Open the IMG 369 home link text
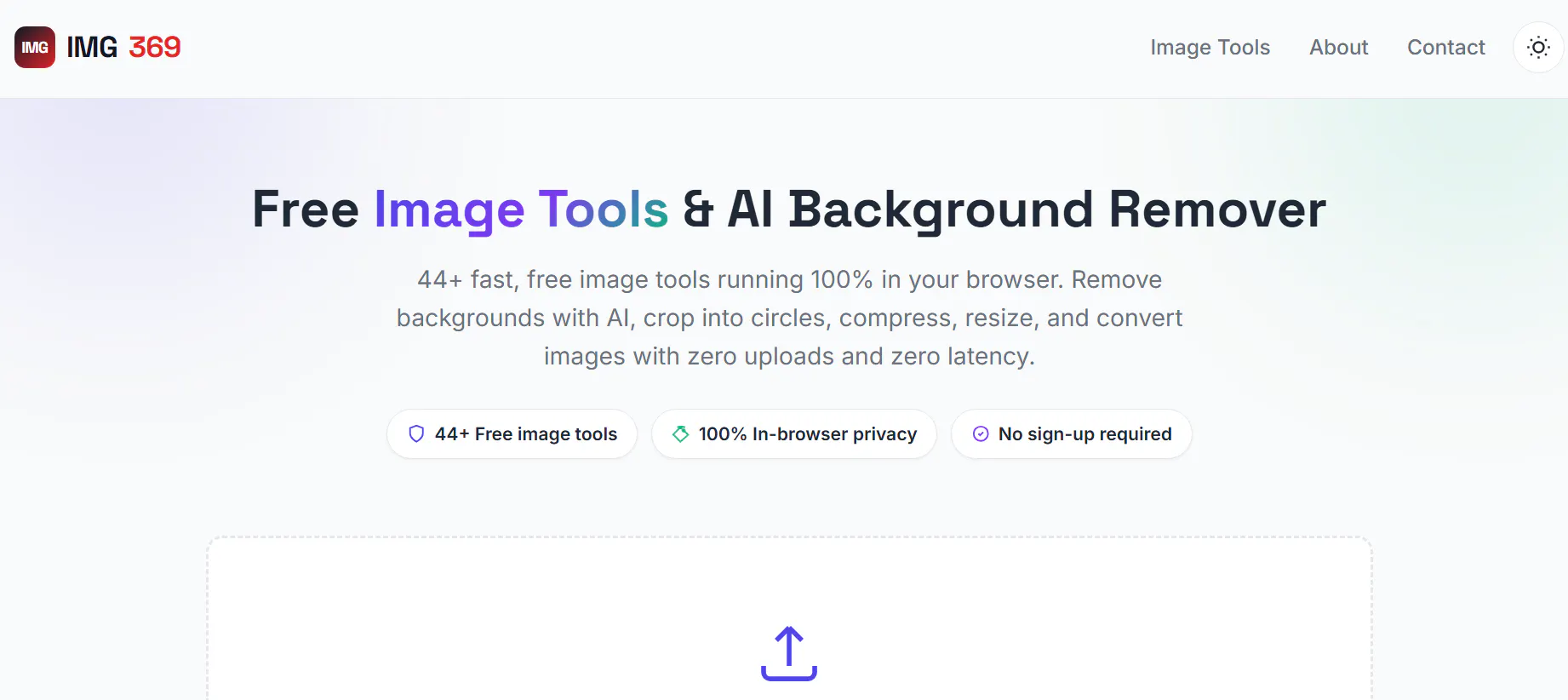The width and height of the screenshot is (1568, 700). (x=123, y=48)
